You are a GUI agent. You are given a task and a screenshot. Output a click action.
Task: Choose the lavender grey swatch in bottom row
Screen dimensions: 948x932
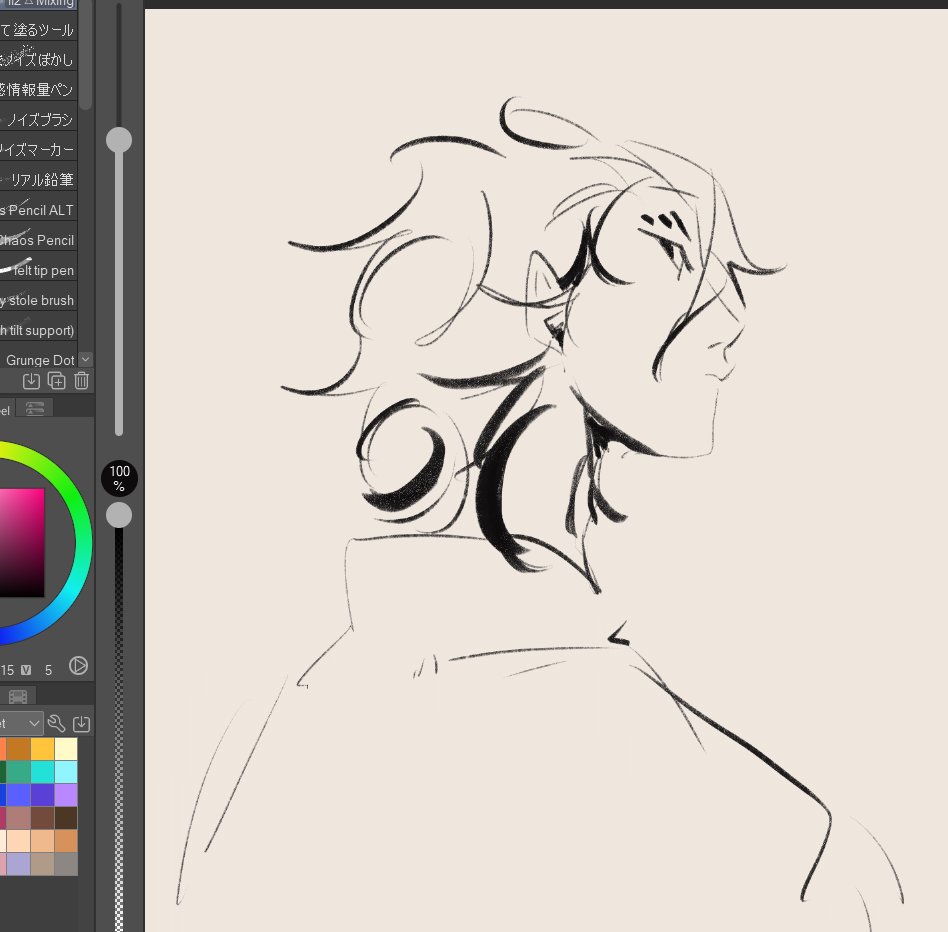tap(19, 864)
